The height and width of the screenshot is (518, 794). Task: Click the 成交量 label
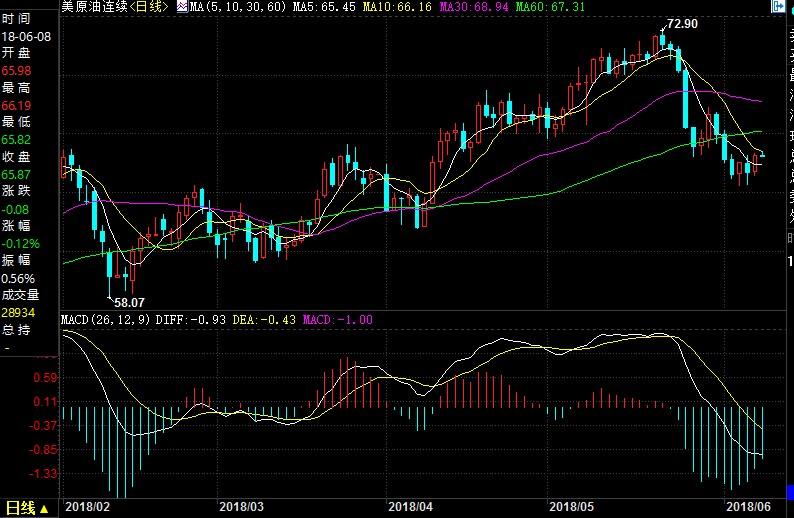click(20, 295)
